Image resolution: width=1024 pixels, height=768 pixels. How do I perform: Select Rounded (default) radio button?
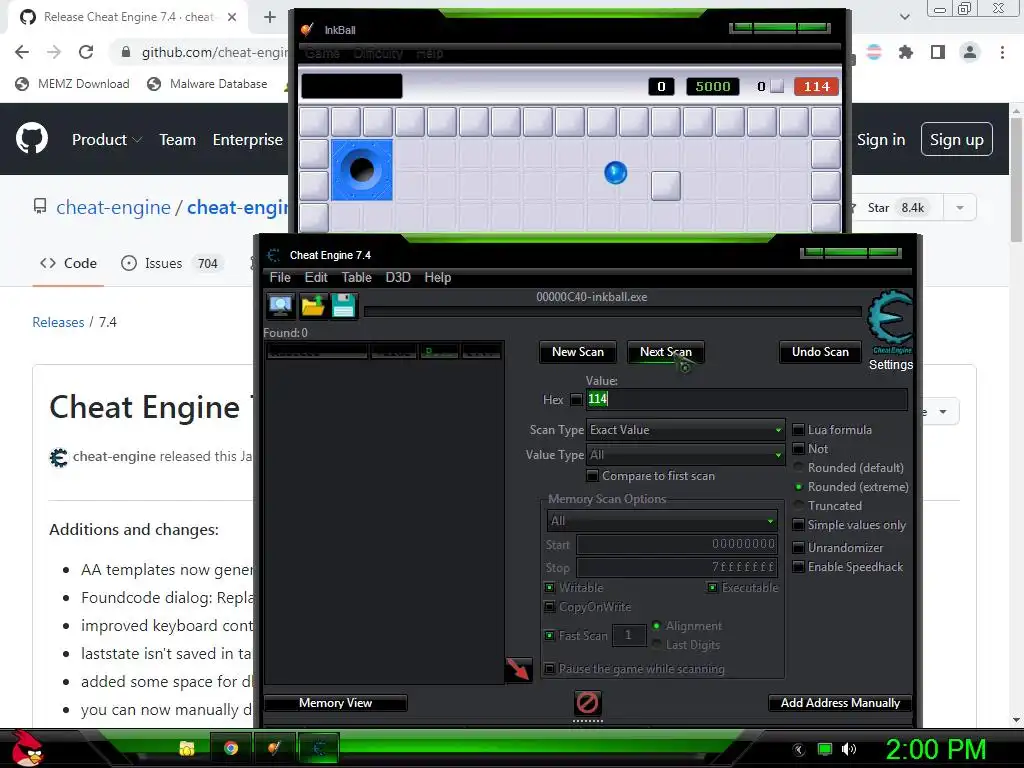click(799, 468)
